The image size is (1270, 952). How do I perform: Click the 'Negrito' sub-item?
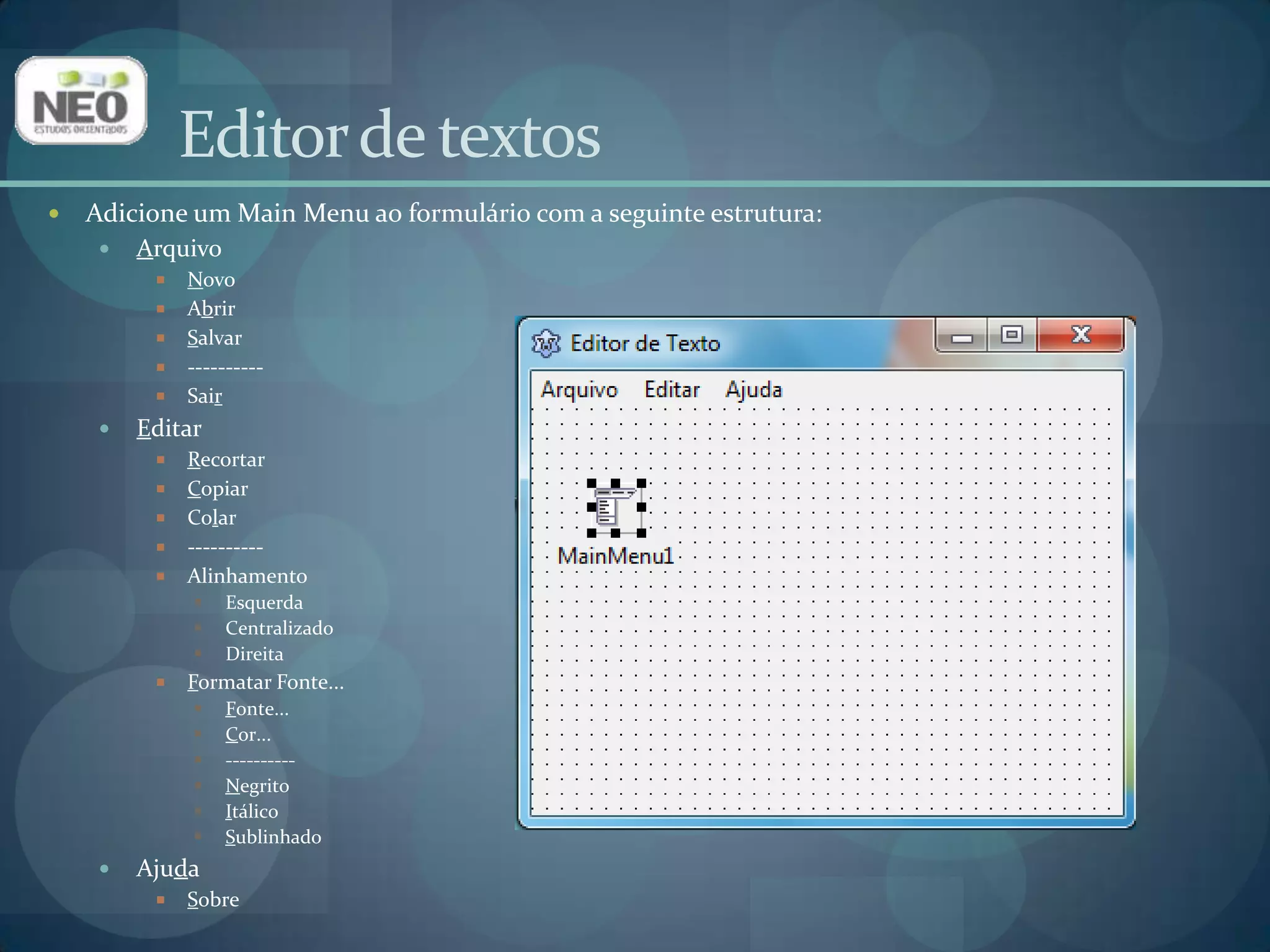click(257, 786)
